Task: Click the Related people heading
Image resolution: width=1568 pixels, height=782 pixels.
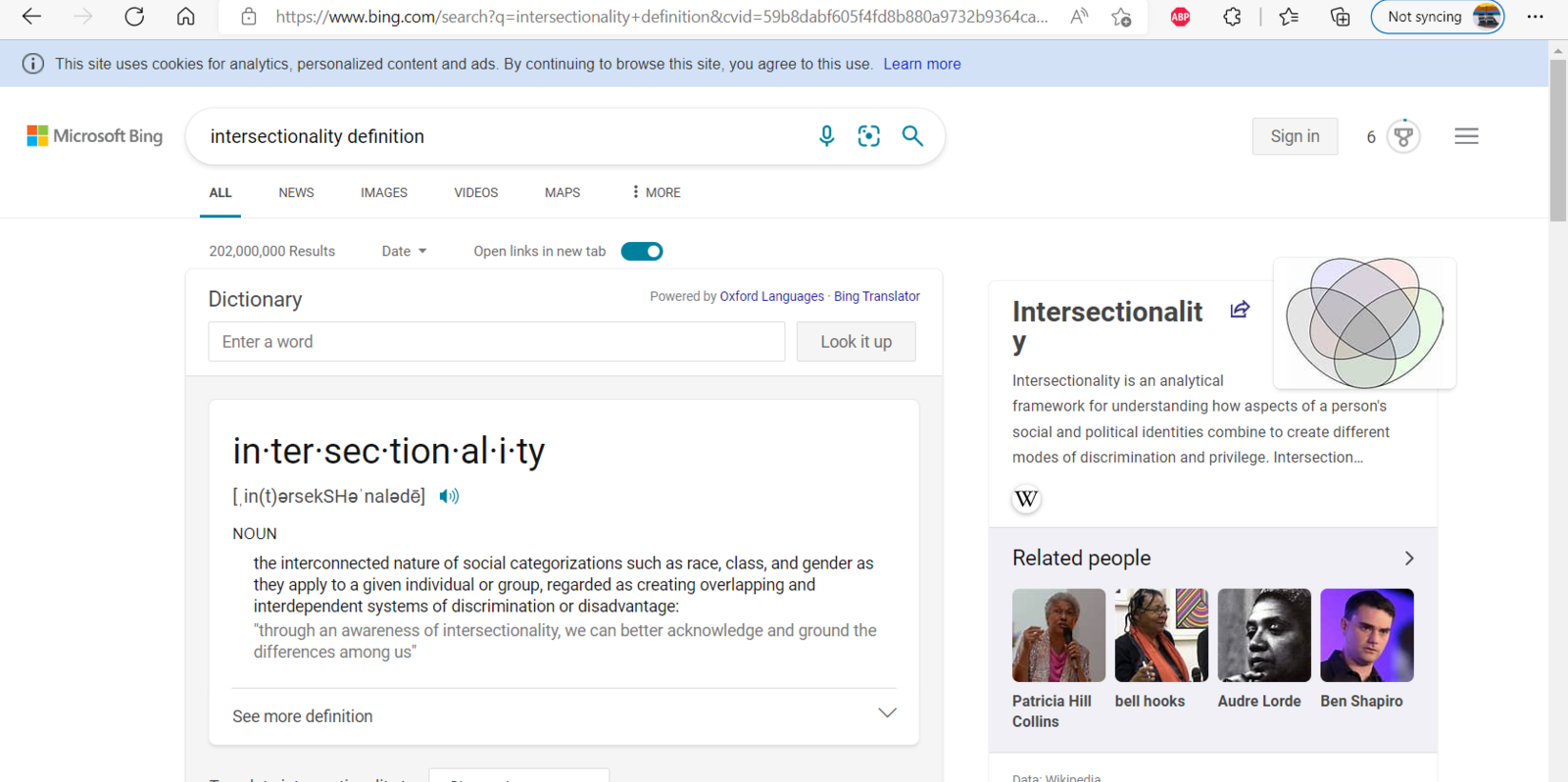Action: click(1081, 558)
